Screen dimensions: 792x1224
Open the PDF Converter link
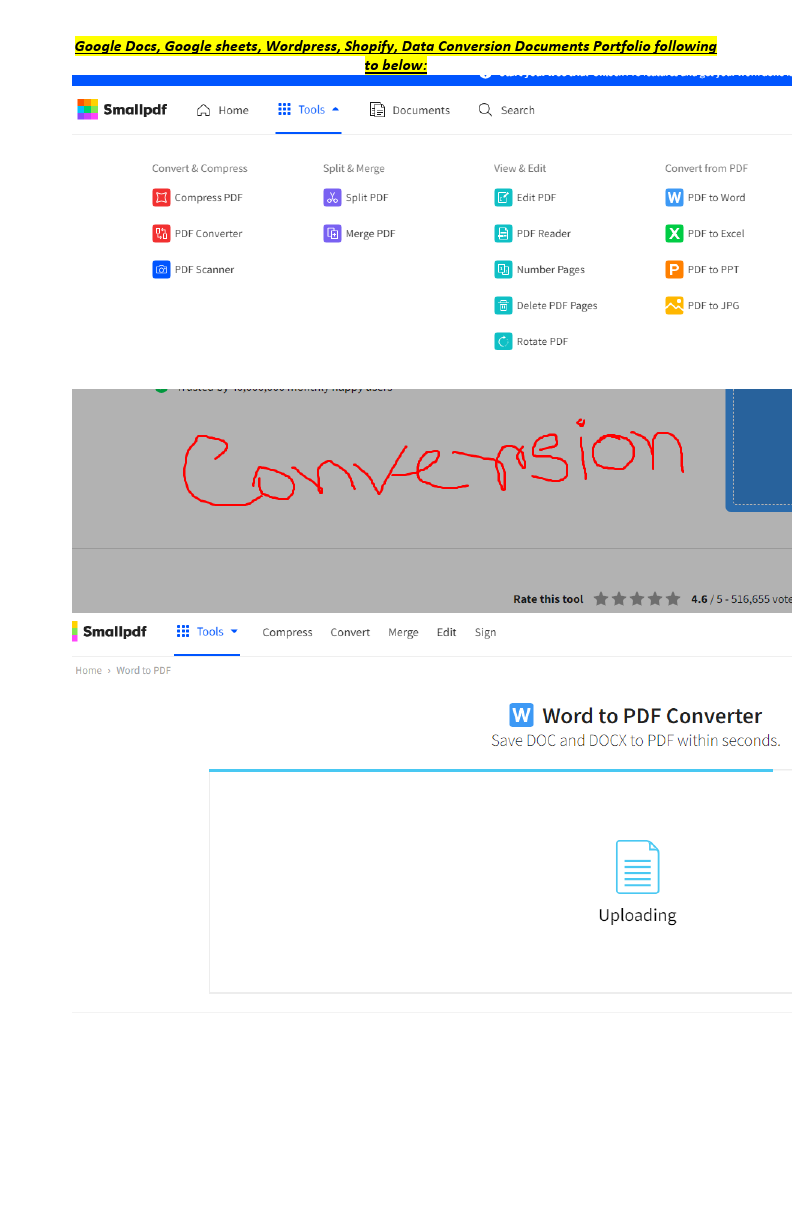coord(208,234)
